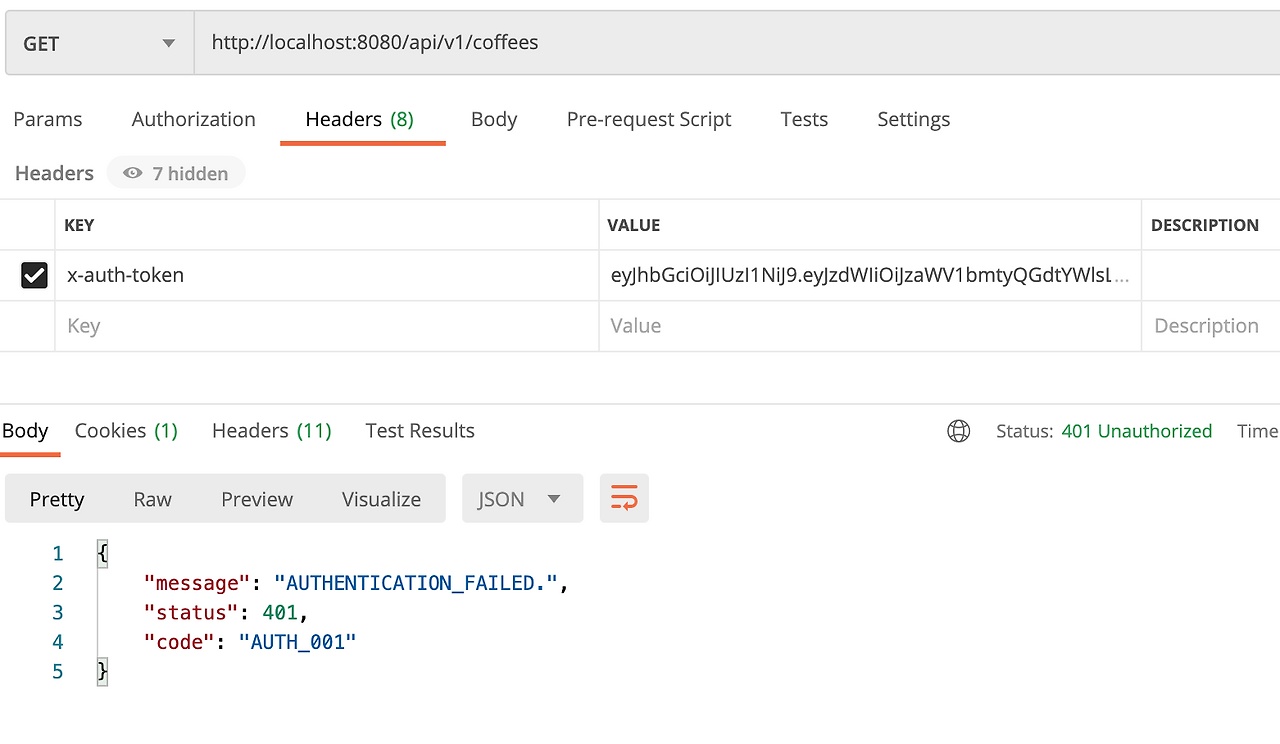1280x744 pixels.
Task: Open the Pre-request Script tab
Action: coord(648,119)
